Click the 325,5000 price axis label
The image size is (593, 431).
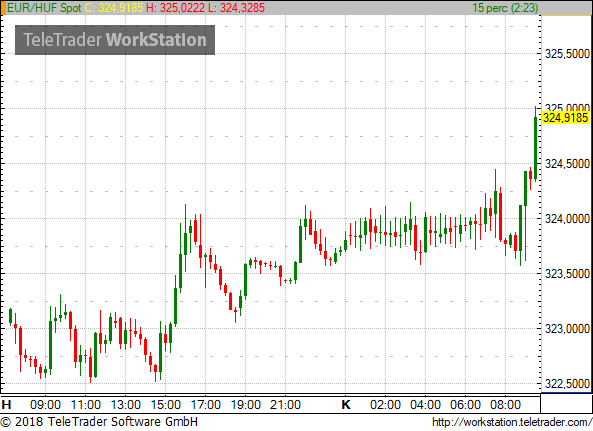coord(567,54)
